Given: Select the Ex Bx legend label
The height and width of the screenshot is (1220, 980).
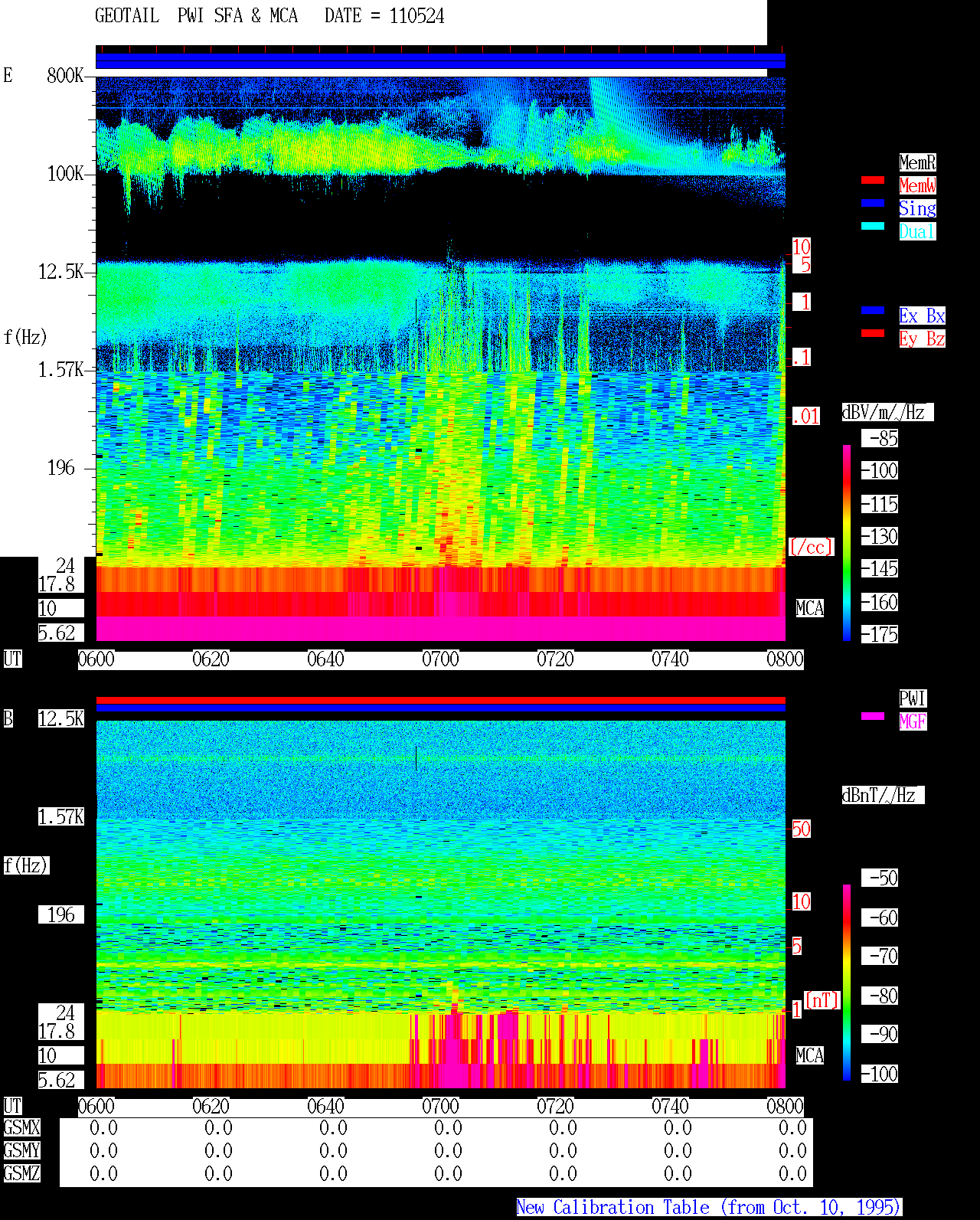Looking at the screenshot, I should [x=922, y=316].
